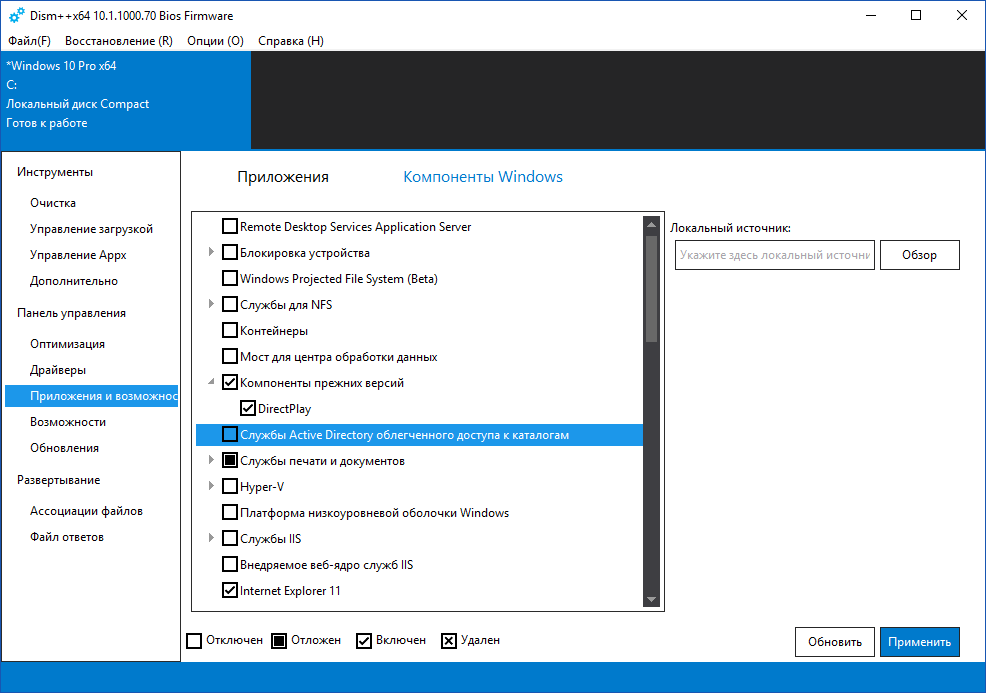Viewport: 986px width, 693px height.
Task: Open Драйверы in the sidebar
Action: pyautogui.click(x=58, y=370)
